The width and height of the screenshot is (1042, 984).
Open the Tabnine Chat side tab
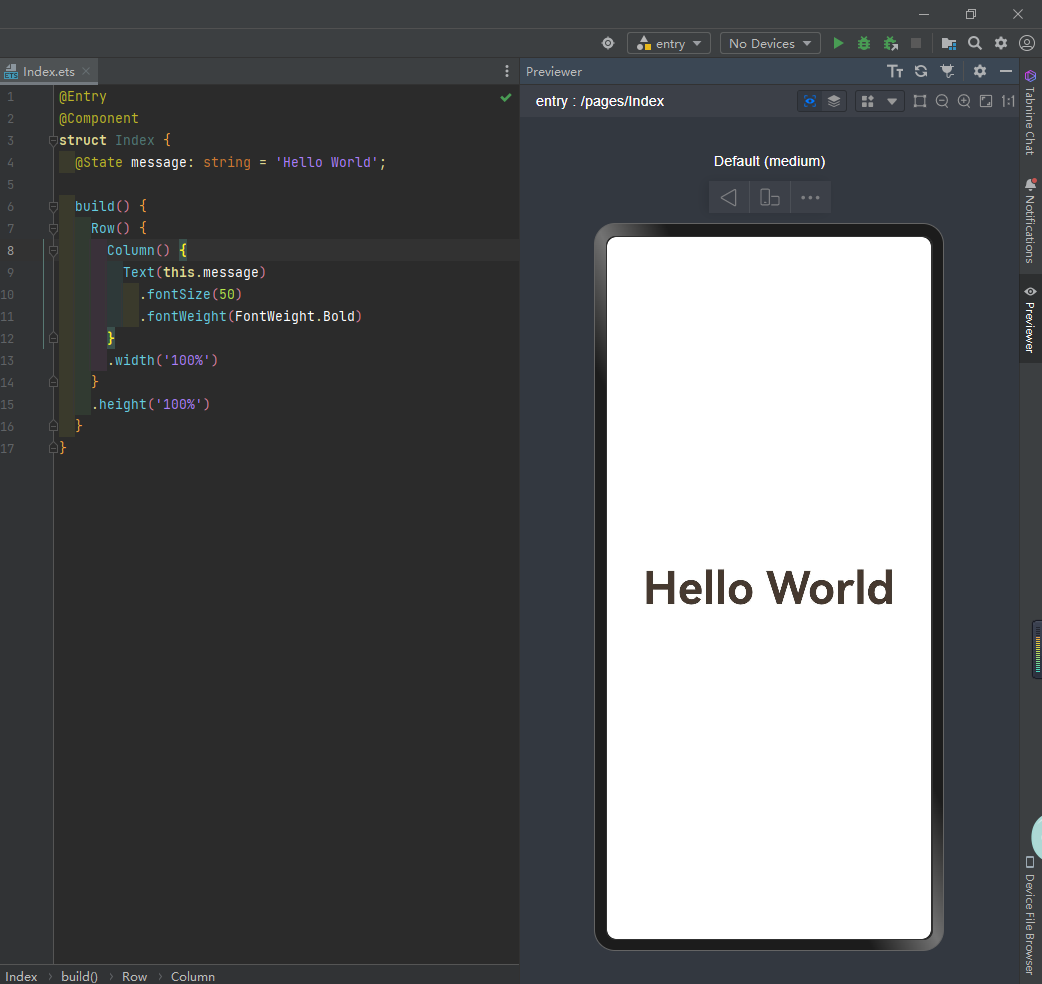tap(1030, 112)
